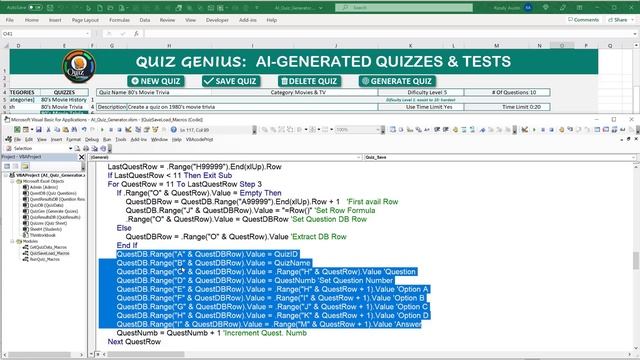The height and width of the screenshot is (360, 640).
Task: Click the NEW QUIZ button
Action: coord(156,81)
